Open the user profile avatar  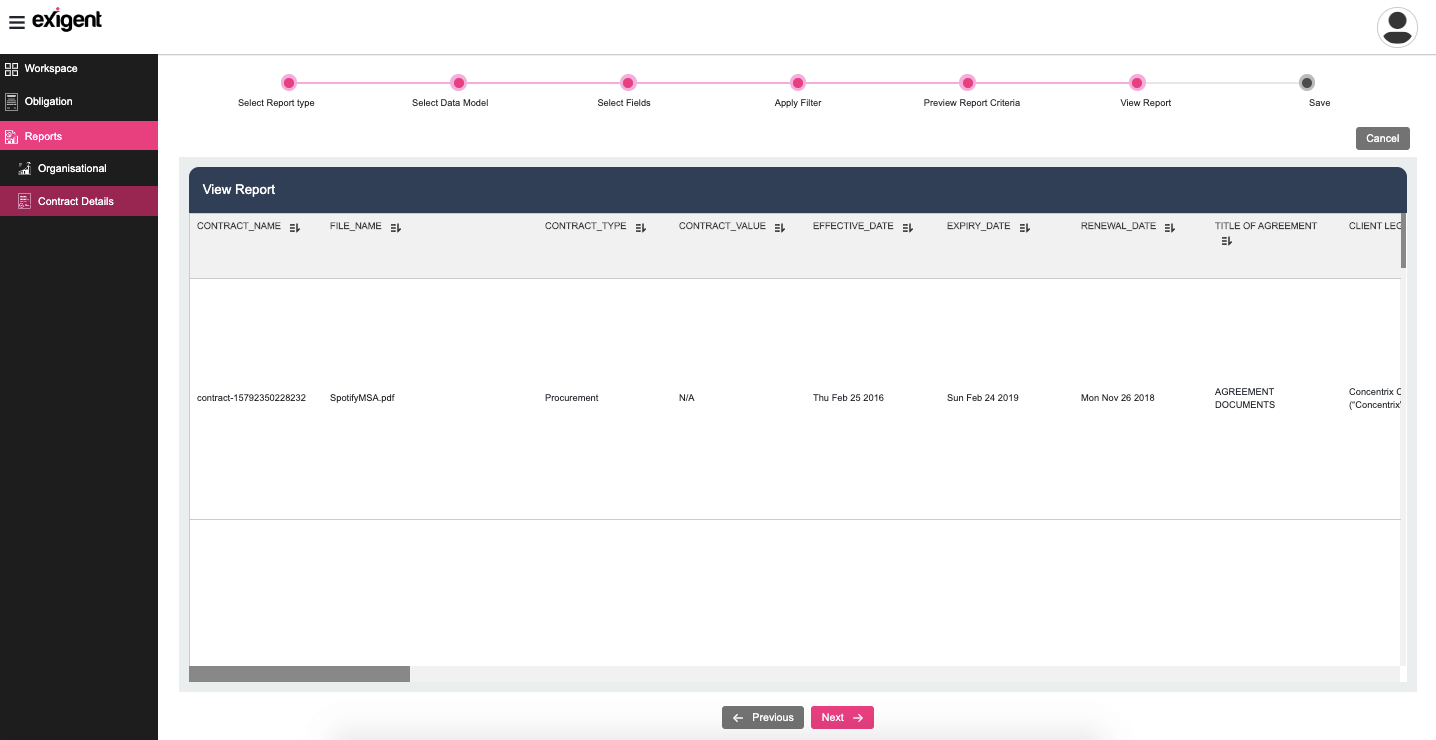click(x=1397, y=27)
